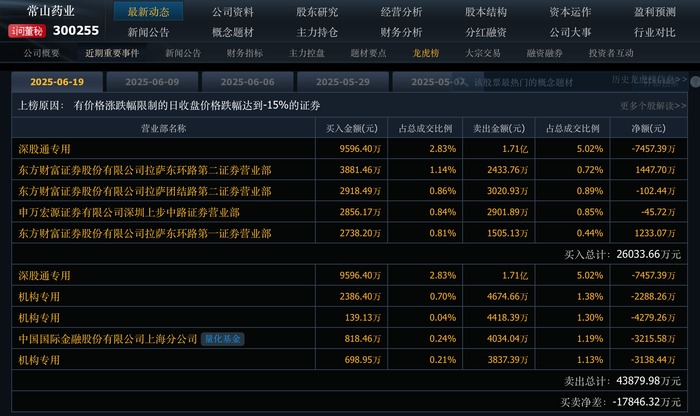The height and width of the screenshot is (416, 700).
Task: Open the 行业对比 menu
Action: coord(654,32)
